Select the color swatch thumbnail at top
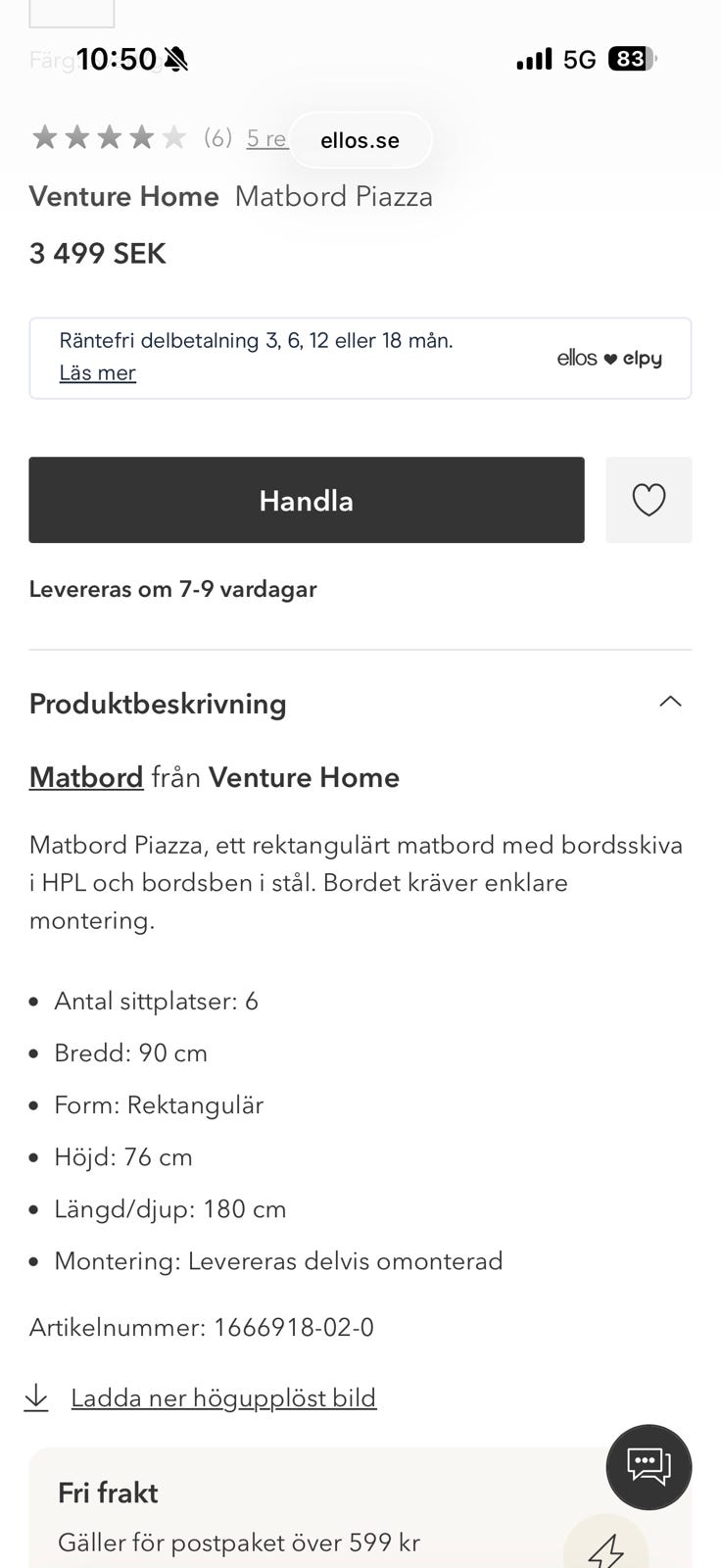The width and height of the screenshot is (721, 1568). tap(72, 12)
